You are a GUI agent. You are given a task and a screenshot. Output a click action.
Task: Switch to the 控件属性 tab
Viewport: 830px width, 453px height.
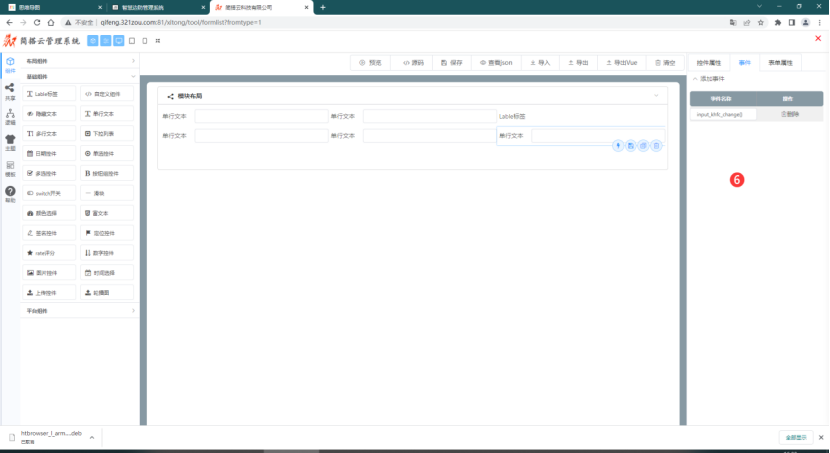[x=708, y=62]
